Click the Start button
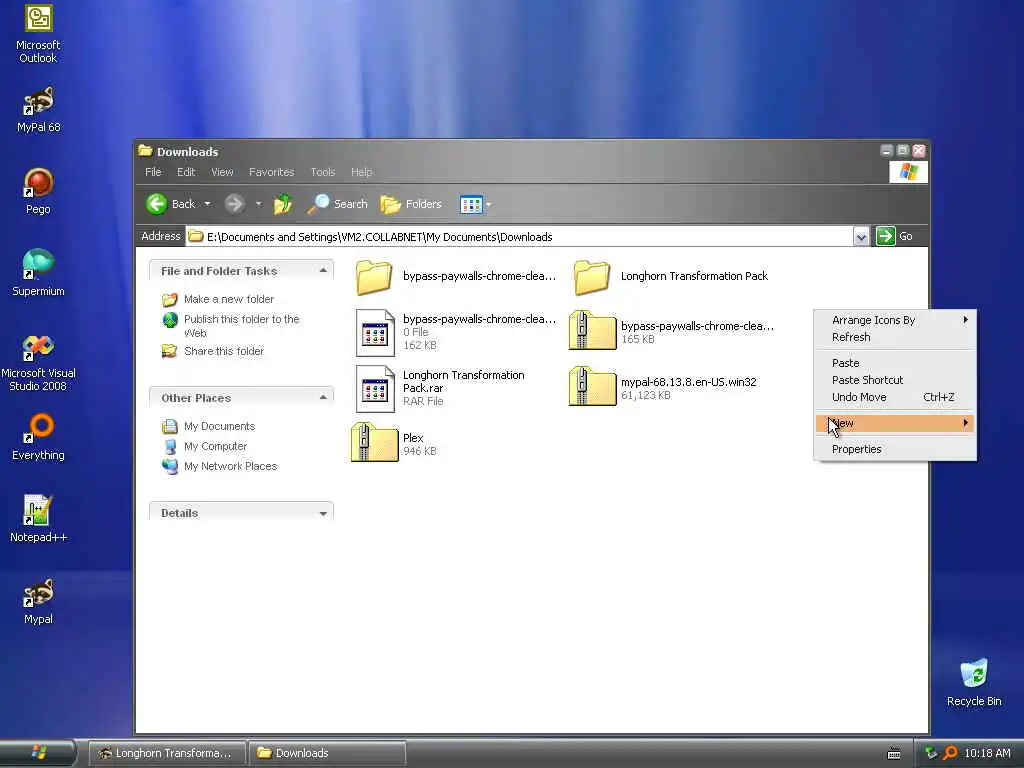1024x768 pixels. coord(38,752)
